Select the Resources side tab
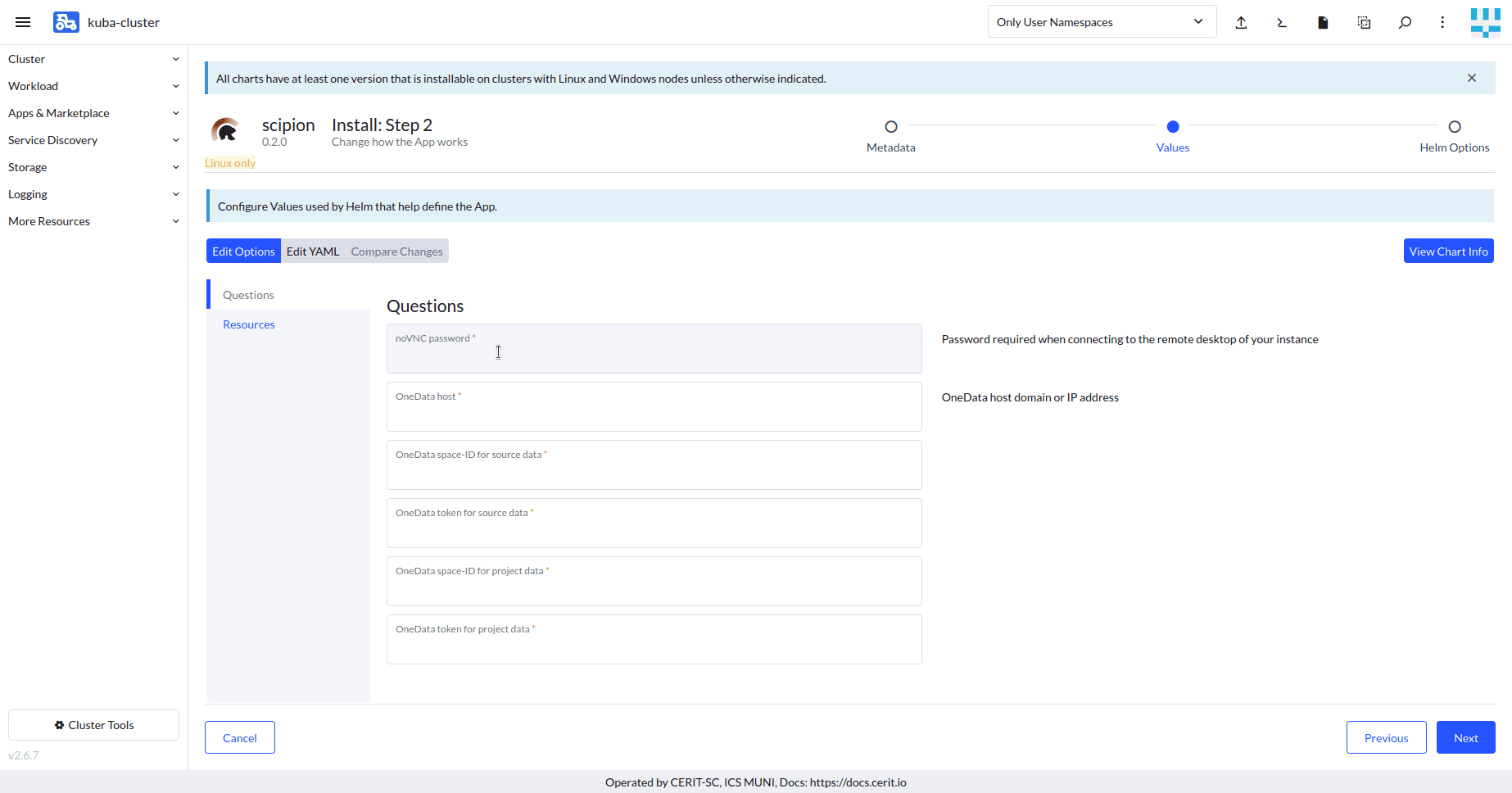This screenshot has width=1512, height=793. click(249, 324)
